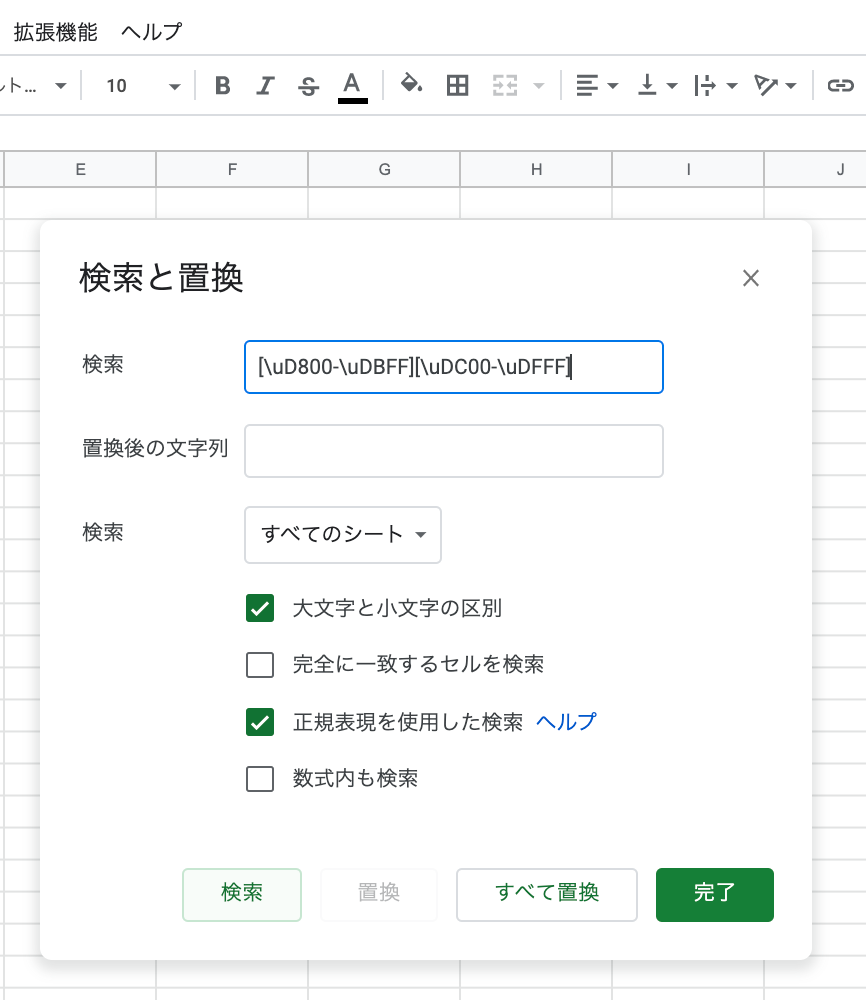Disable 正規表現を使用した検索 checkbox

tap(260, 722)
